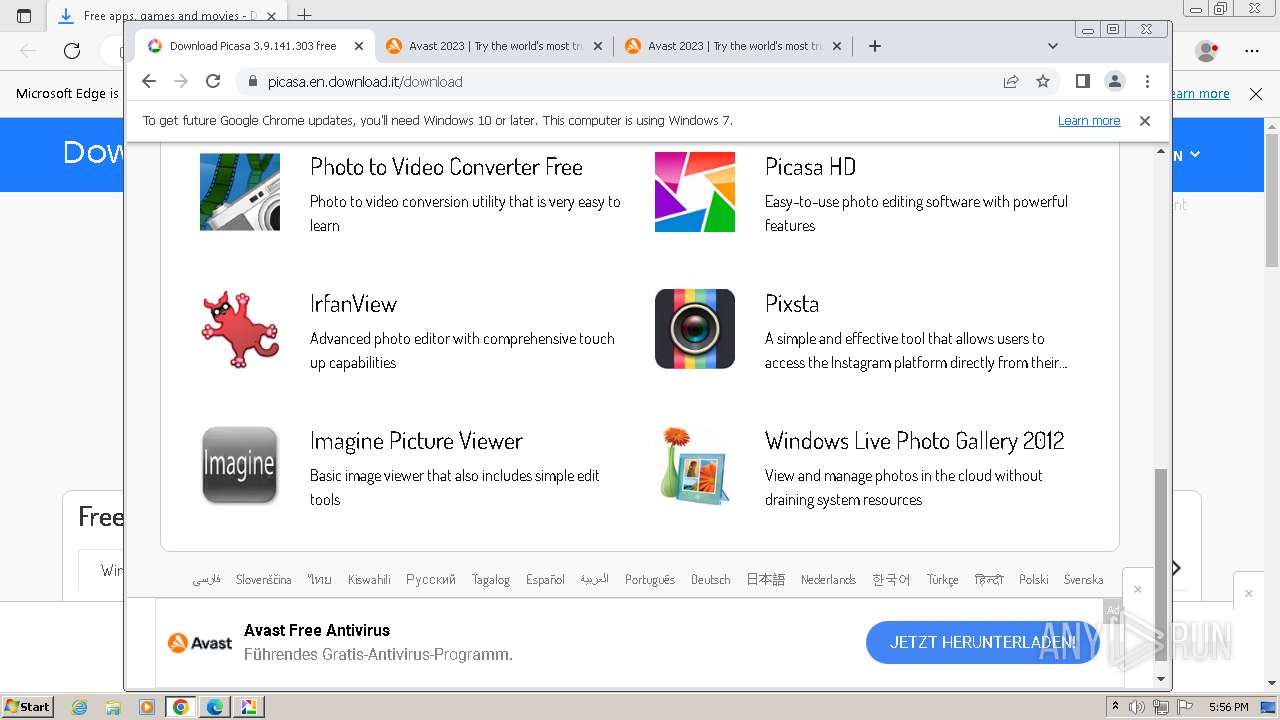1280x720 pixels.
Task: Switch language to Svenska
Action: (1083, 580)
